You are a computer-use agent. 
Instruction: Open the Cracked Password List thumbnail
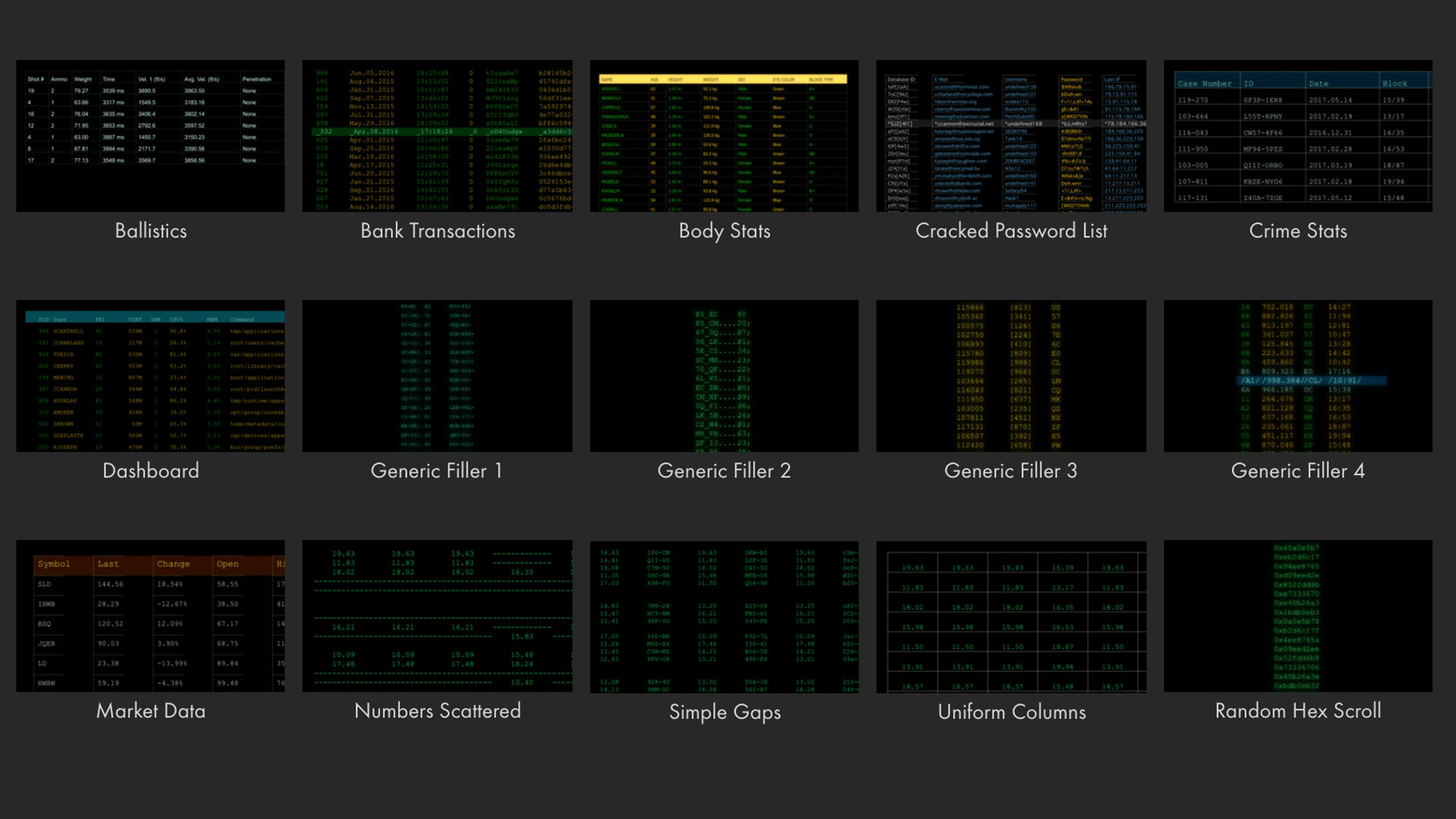1011,136
